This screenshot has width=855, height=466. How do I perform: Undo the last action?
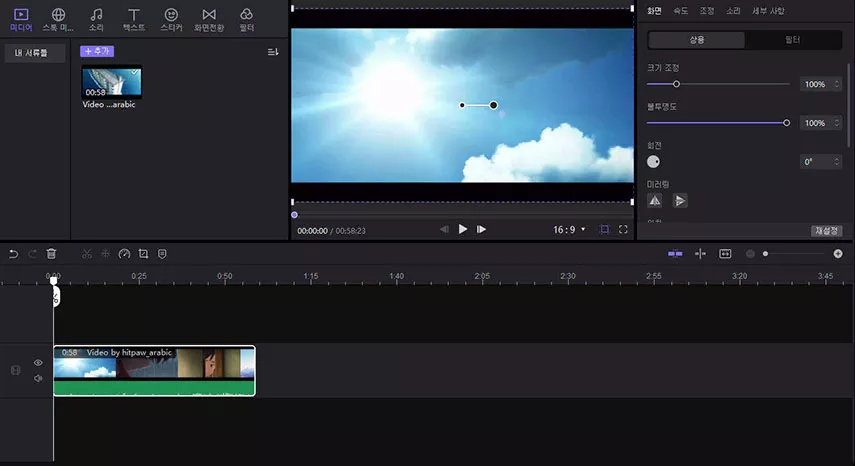point(14,254)
